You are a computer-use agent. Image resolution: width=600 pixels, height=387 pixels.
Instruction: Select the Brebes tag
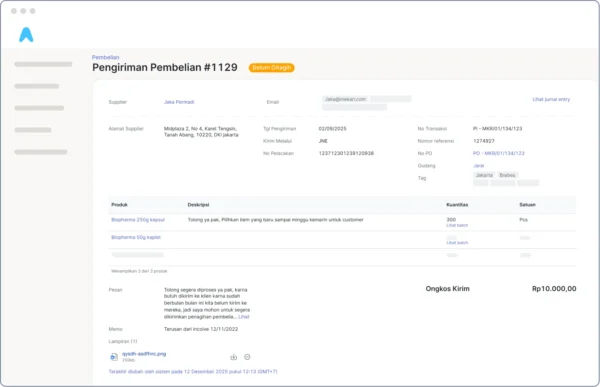tap(507, 175)
